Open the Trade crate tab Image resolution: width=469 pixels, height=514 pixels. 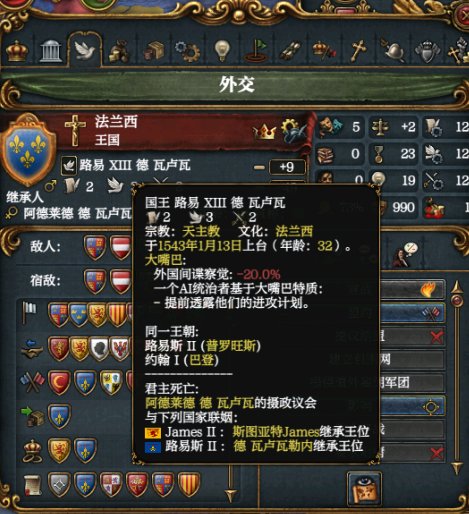click(154, 51)
